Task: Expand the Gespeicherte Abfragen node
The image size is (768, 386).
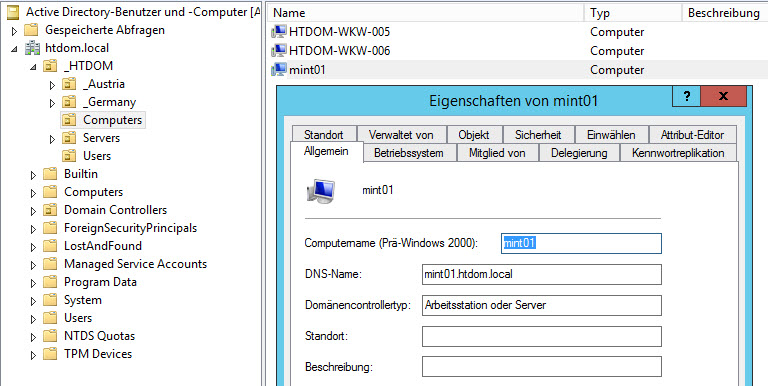Action: pyautogui.click(x=14, y=31)
